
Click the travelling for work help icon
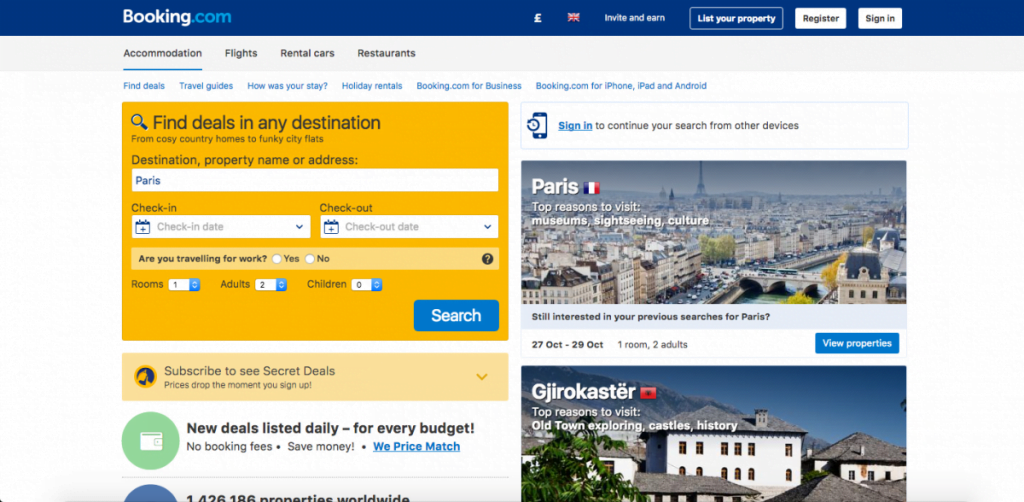tap(488, 259)
